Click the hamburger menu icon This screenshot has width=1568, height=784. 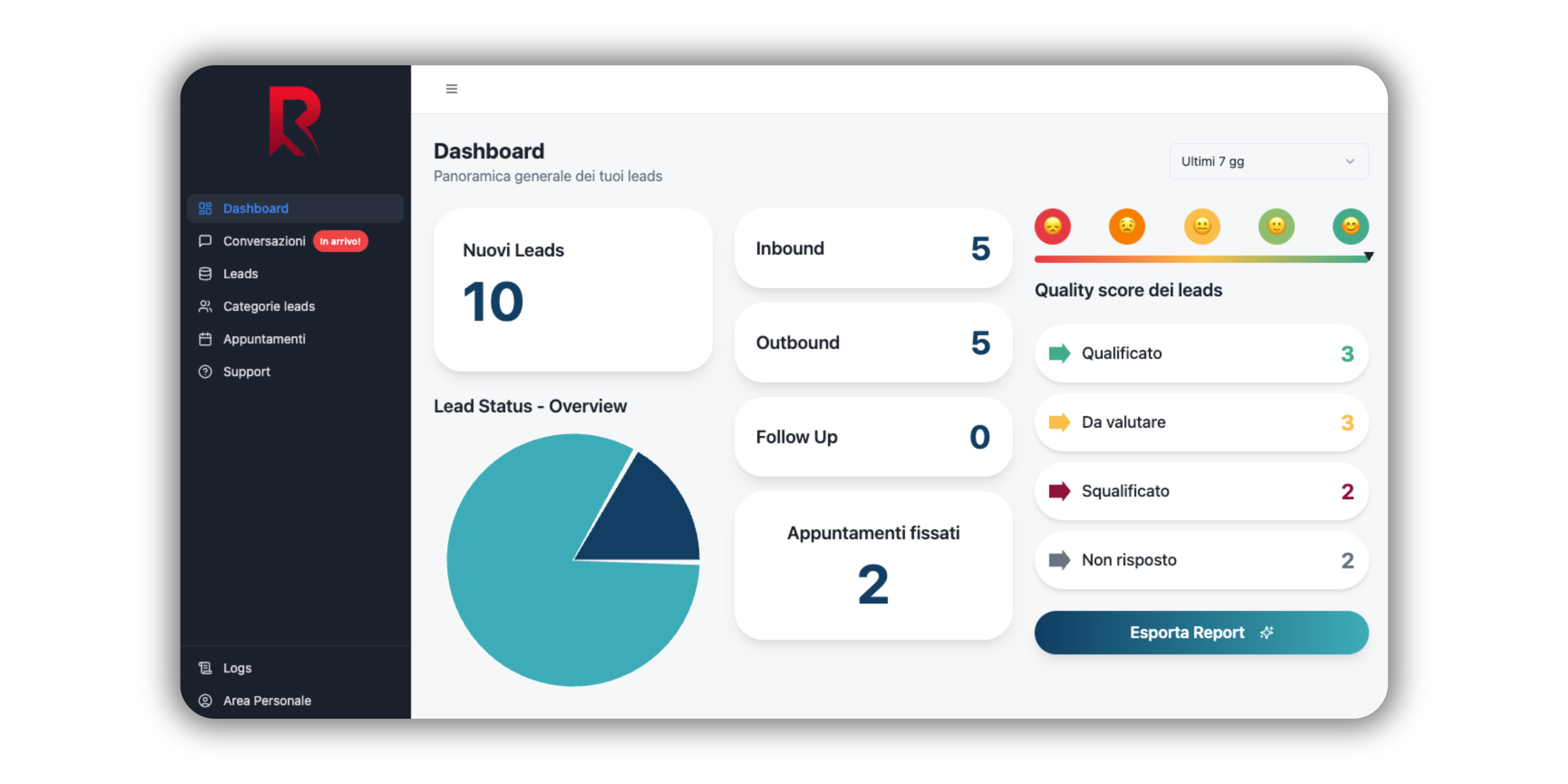451,89
